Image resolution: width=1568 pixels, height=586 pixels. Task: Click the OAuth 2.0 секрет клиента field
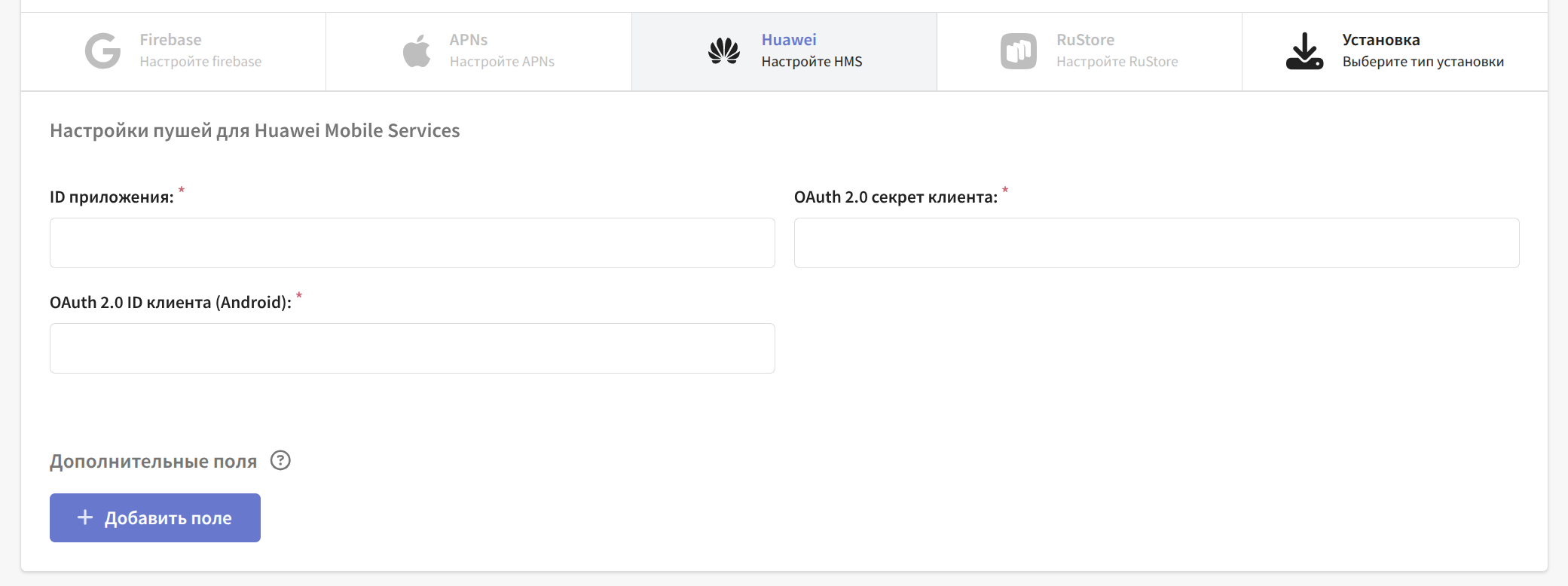[x=1156, y=243]
